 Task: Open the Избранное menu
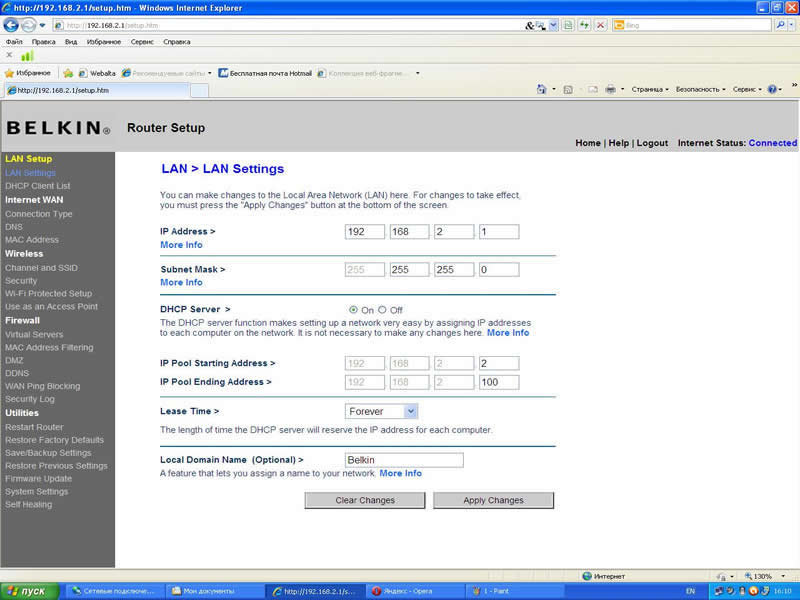(x=104, y=42)
